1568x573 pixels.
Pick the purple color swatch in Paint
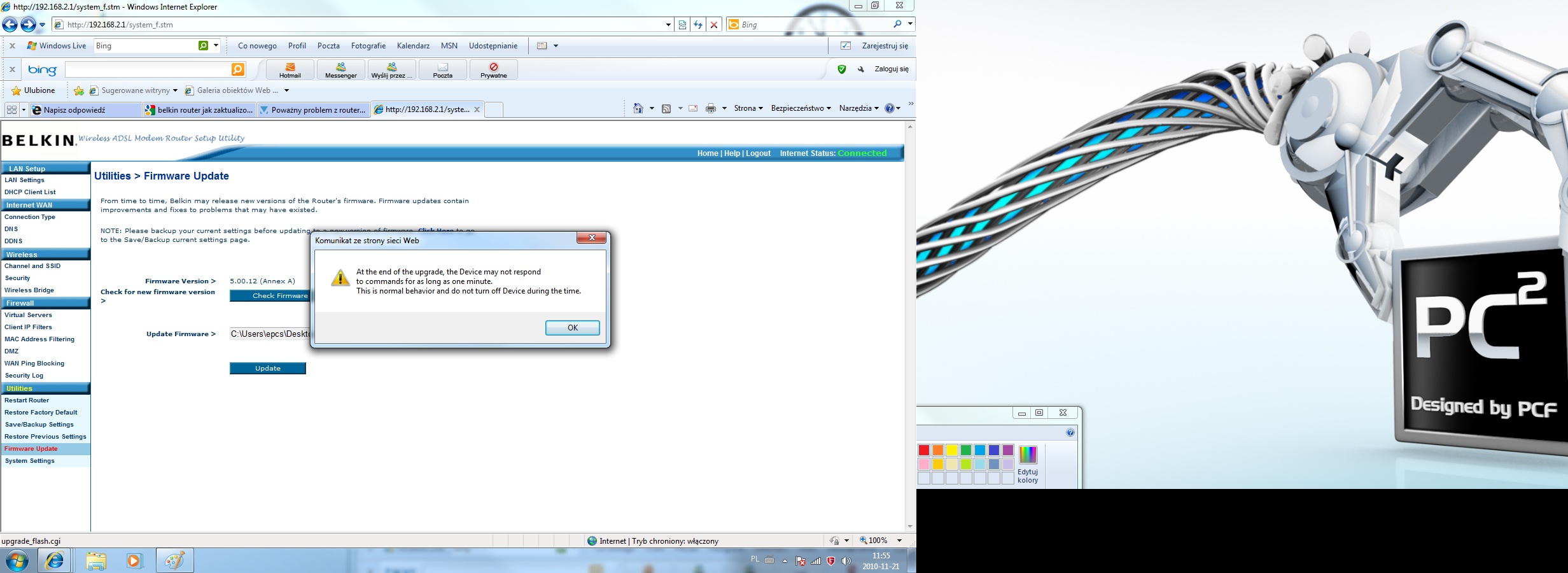click(1008, 450)
